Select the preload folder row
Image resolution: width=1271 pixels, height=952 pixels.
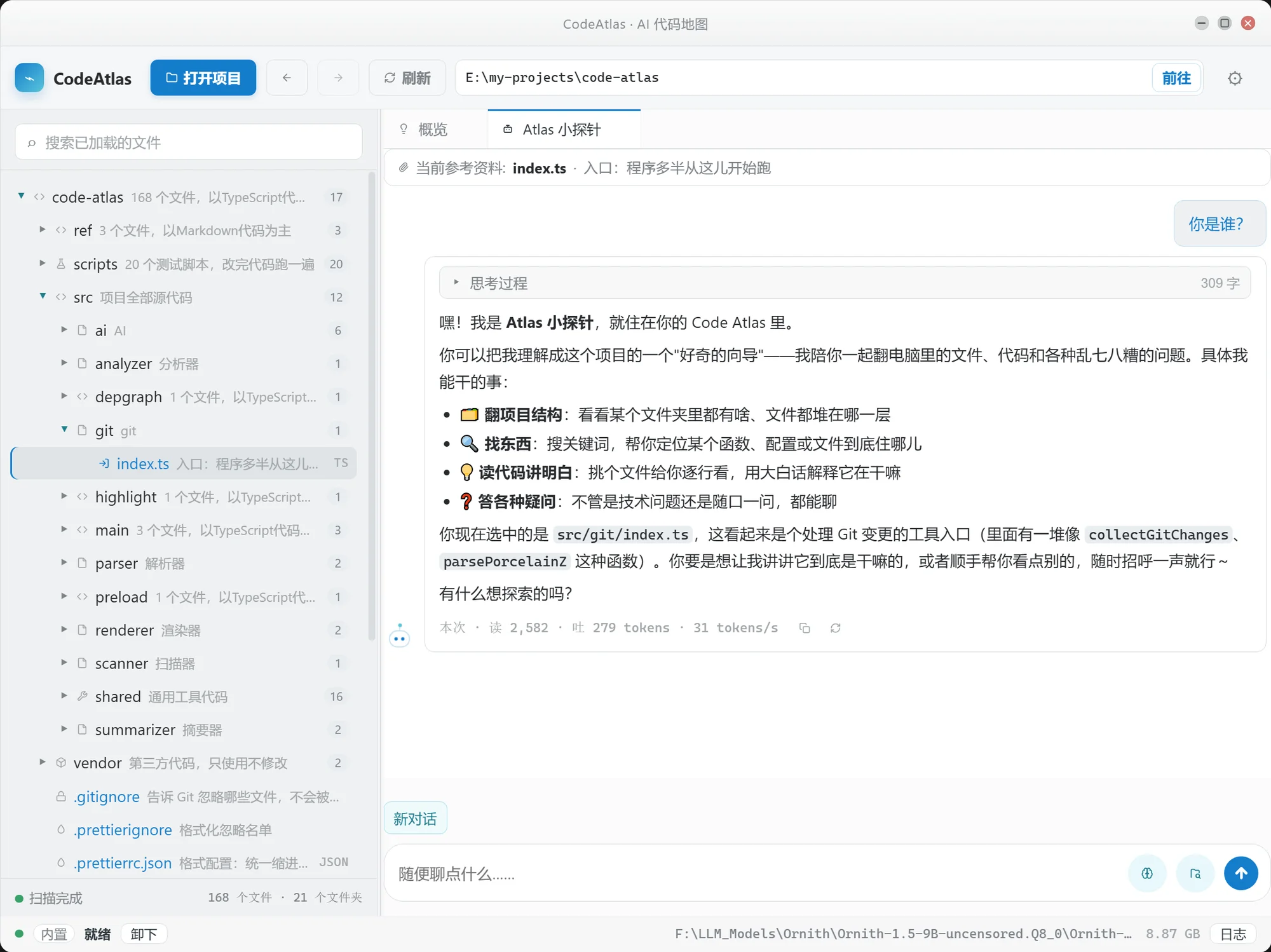tap(184, 597)
